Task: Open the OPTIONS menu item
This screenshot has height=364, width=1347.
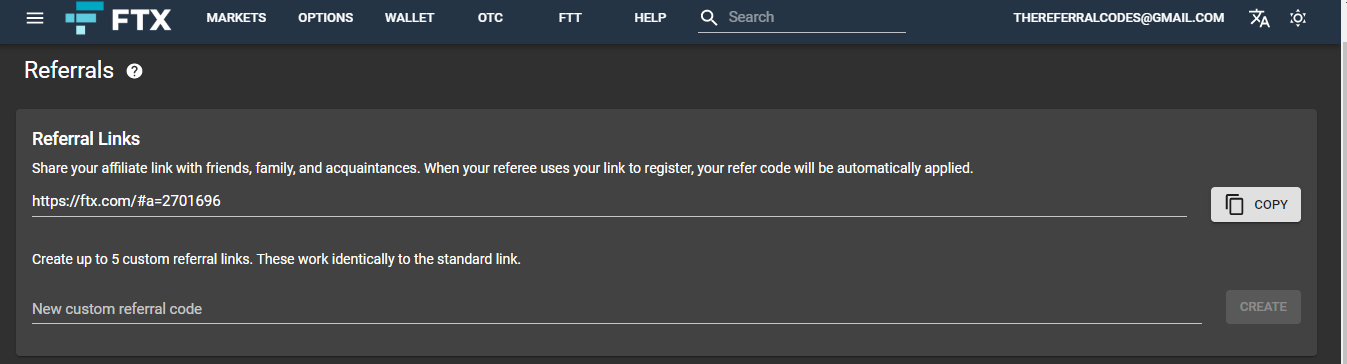Action: pyautogui.click(x=326, y=18)
